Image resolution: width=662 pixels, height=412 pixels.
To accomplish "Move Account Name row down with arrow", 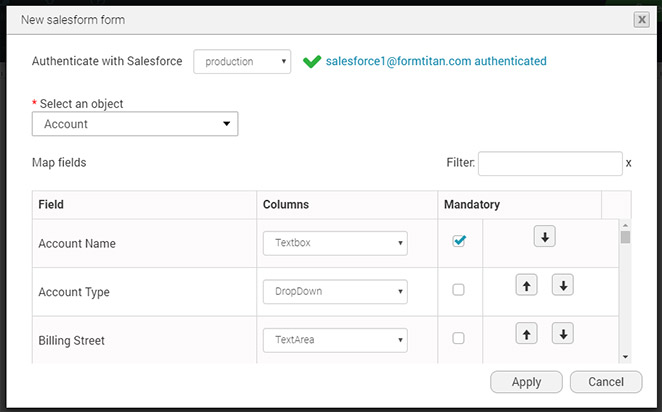I will tap(545, 236).
